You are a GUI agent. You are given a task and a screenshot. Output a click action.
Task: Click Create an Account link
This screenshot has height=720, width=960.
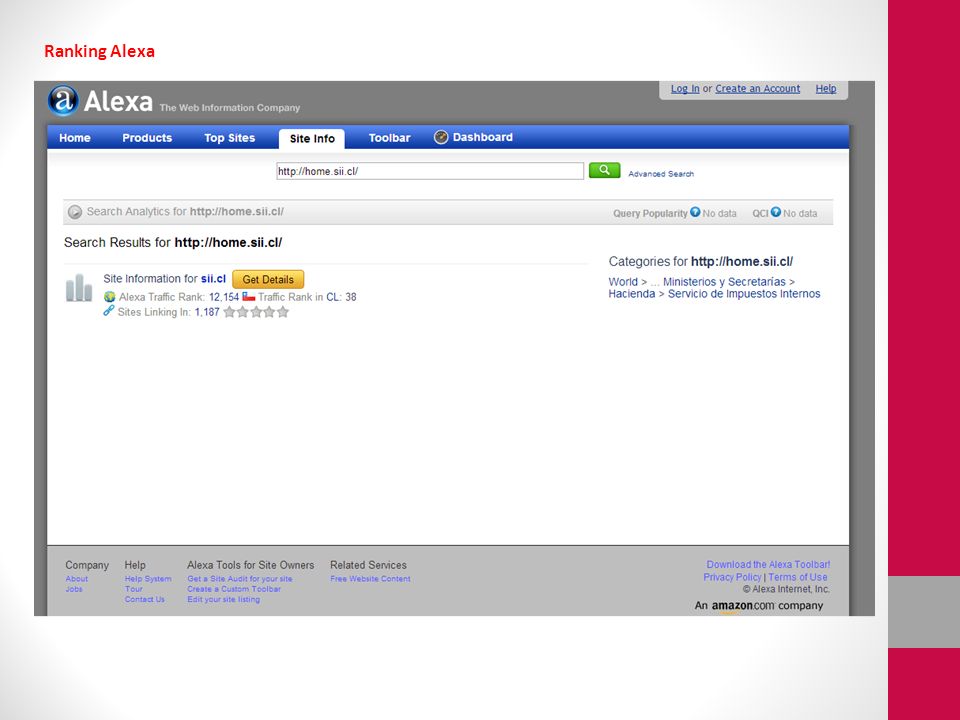pyautogui.click(x=757, y=88)
